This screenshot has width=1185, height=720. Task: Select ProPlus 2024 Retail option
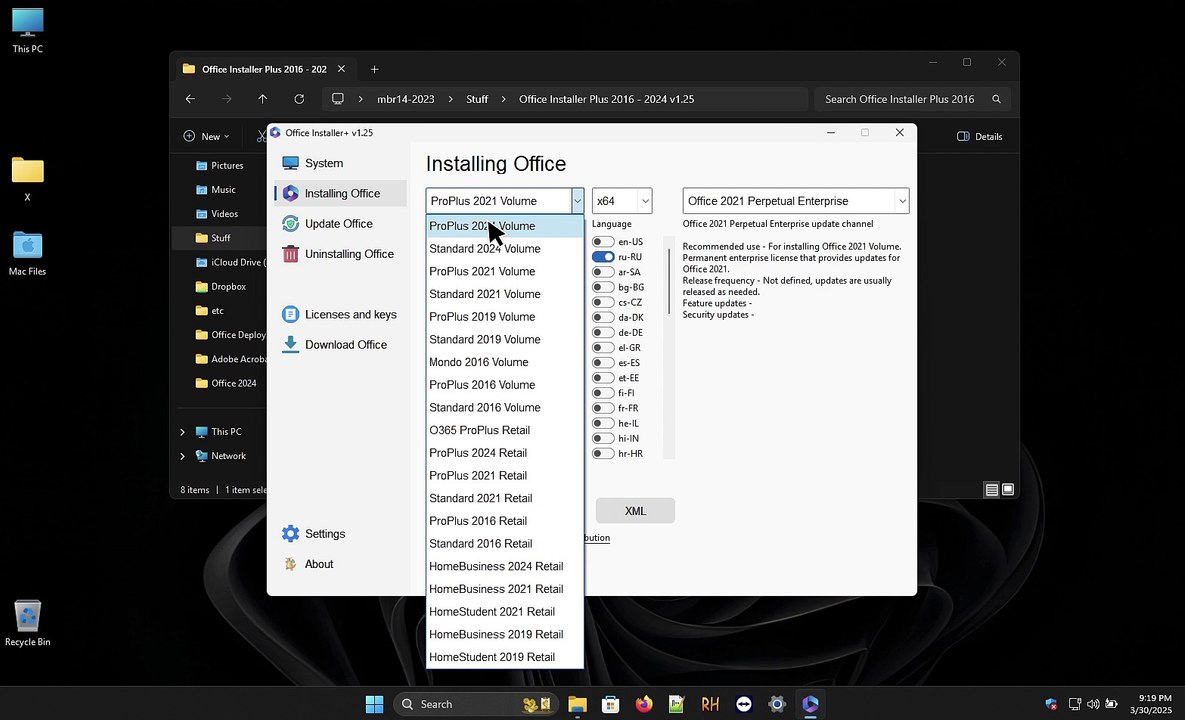click(505, 453)
